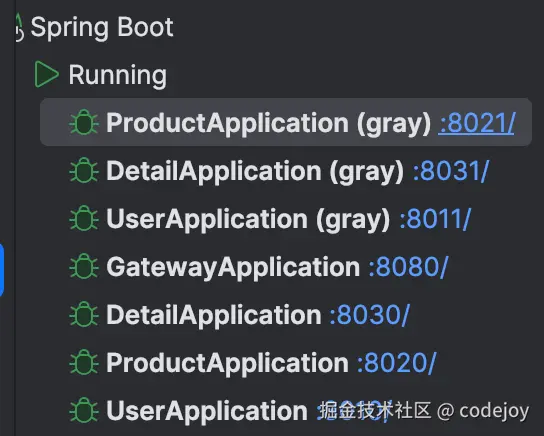The image size is (544, 436).
Task: Click bug icon beside DetailApplication :8030
Action: [84, 314]
